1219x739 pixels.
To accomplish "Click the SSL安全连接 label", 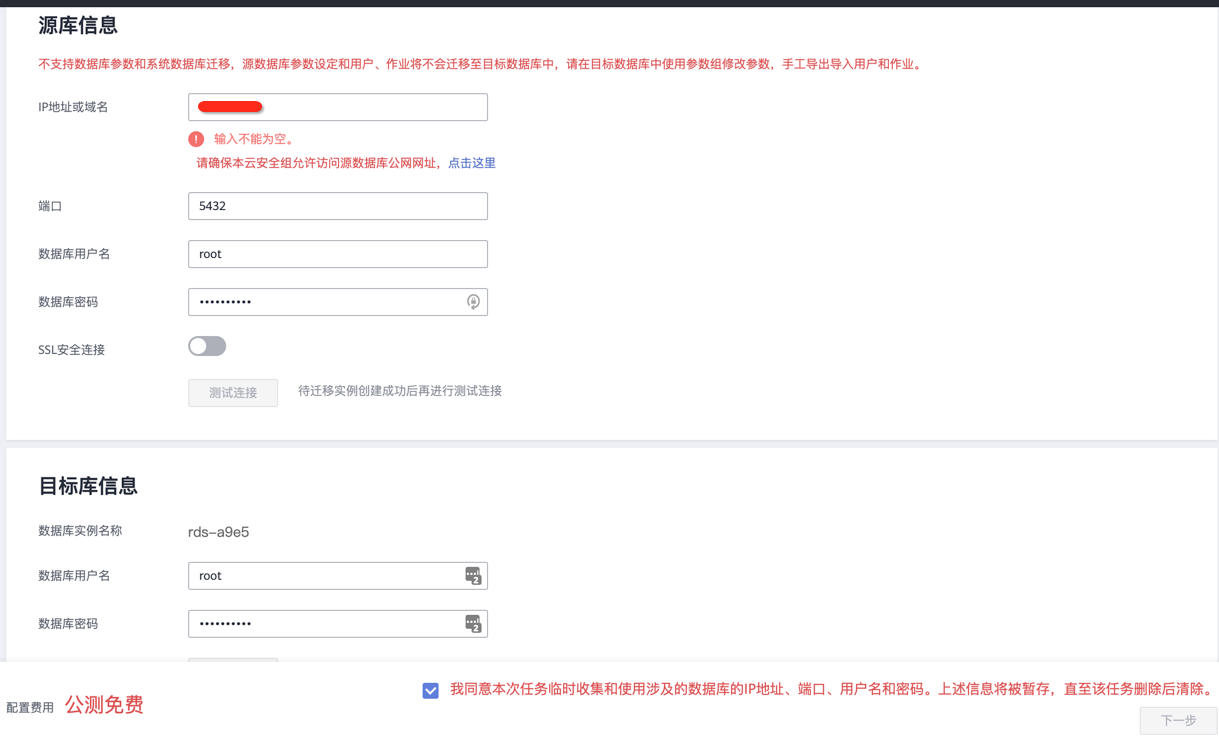I will (71, 350).
